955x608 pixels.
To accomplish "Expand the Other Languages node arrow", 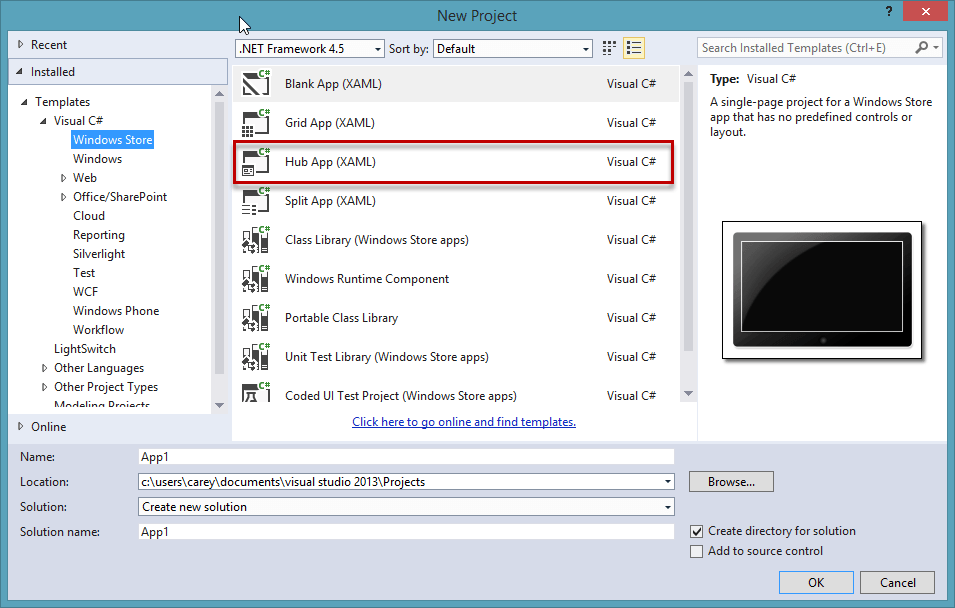I will click(44, 368).
